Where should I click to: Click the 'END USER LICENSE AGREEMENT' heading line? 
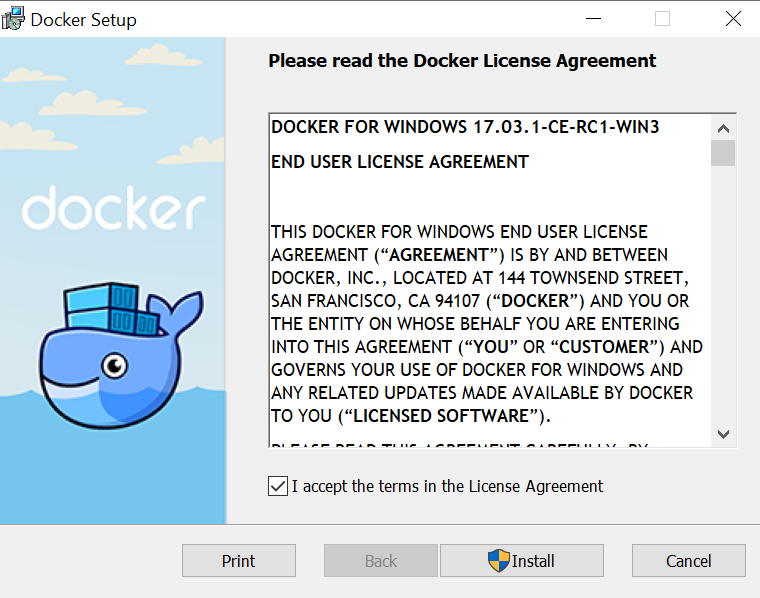coord(400,162)
